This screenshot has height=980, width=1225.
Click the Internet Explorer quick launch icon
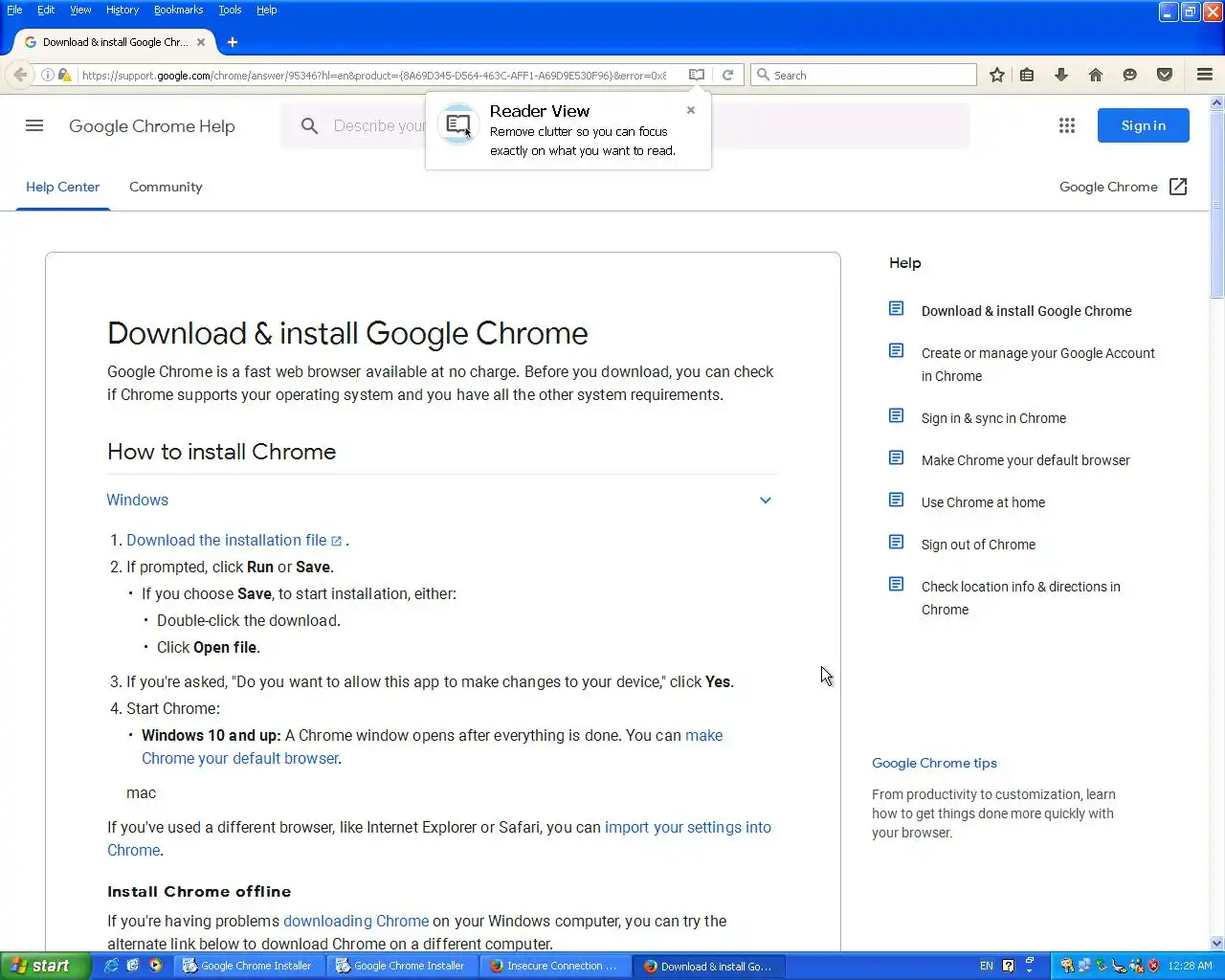coord(112,966)
